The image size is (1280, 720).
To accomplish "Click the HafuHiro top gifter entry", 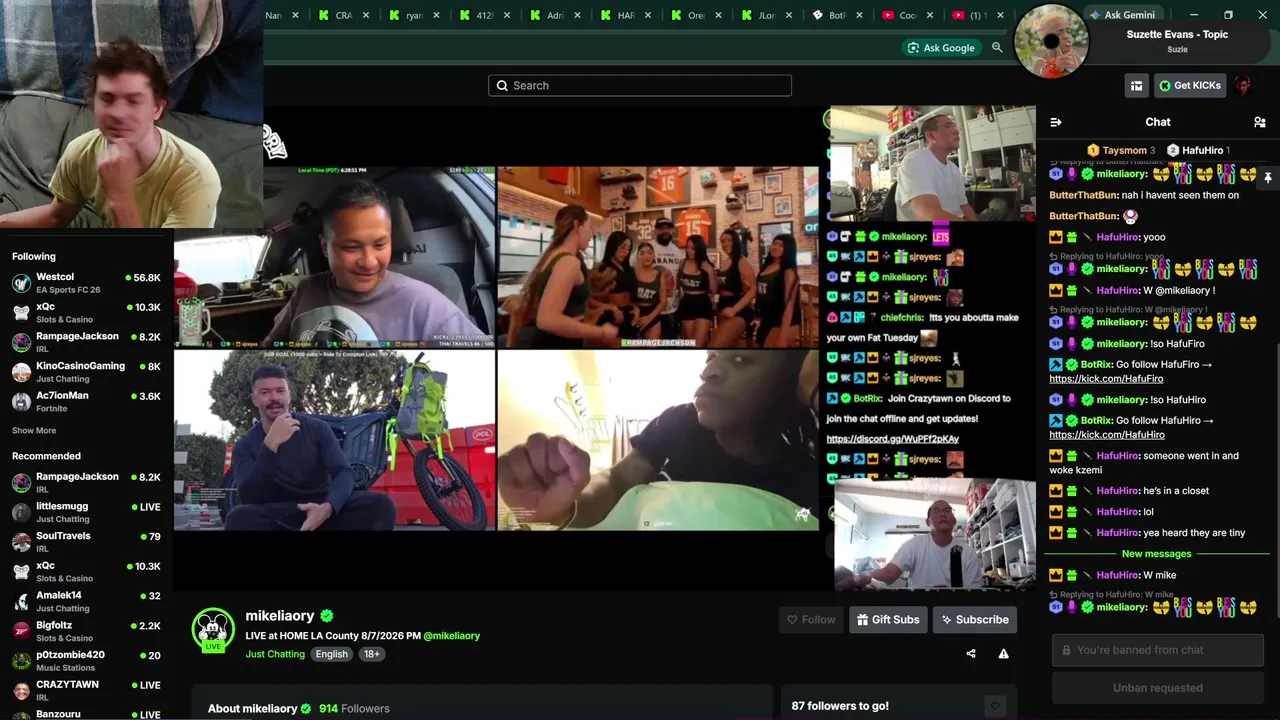I will pyautogui.click(x=1198, y=150).
